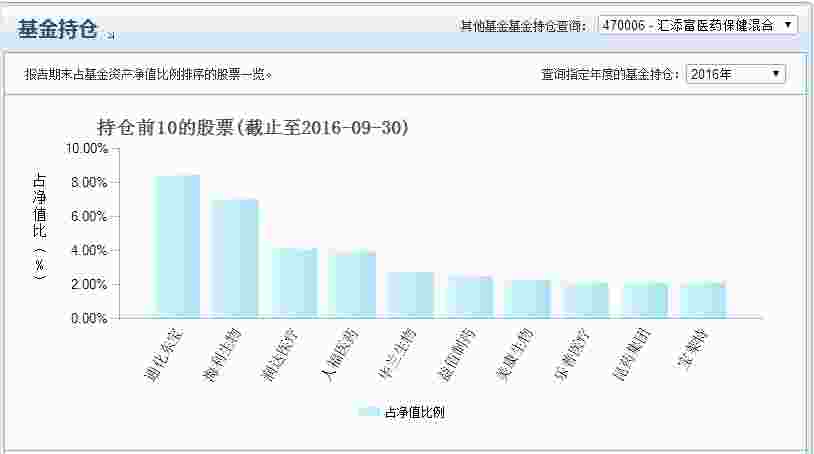Click the 人福医药 bar
The image size is (814, 454).
click(x=352, y=284)
